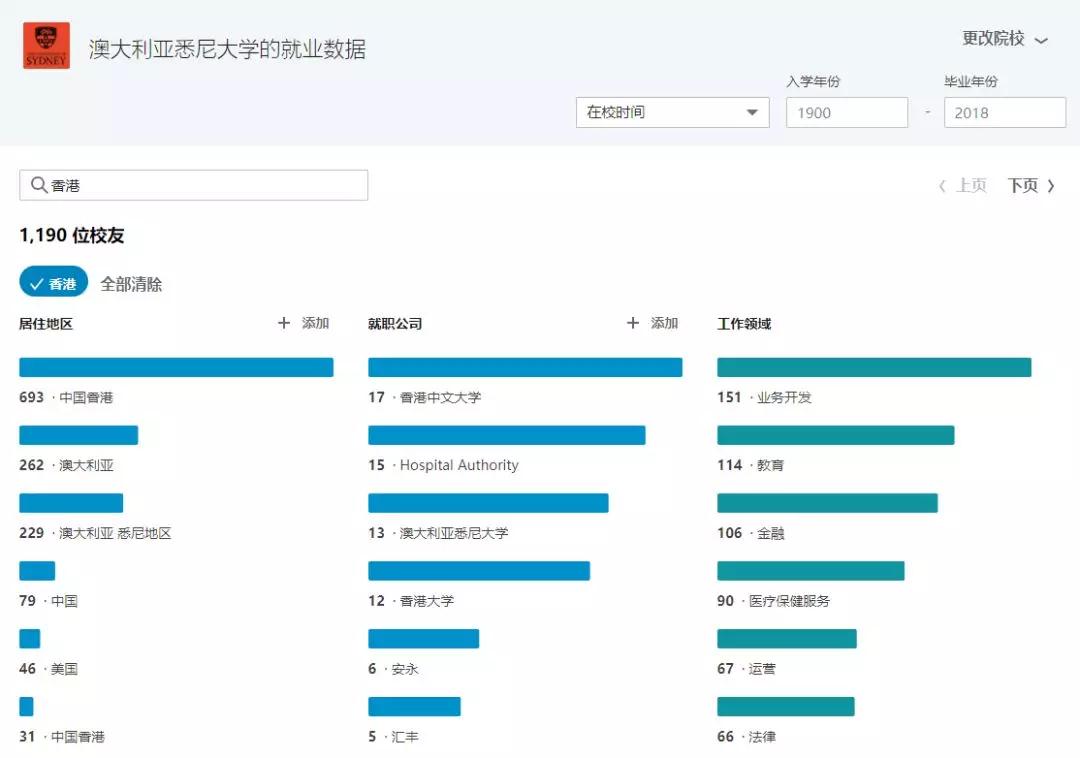Click the 下页 next page arrow
The image size is (1080, 758).
click(1050, 186)
